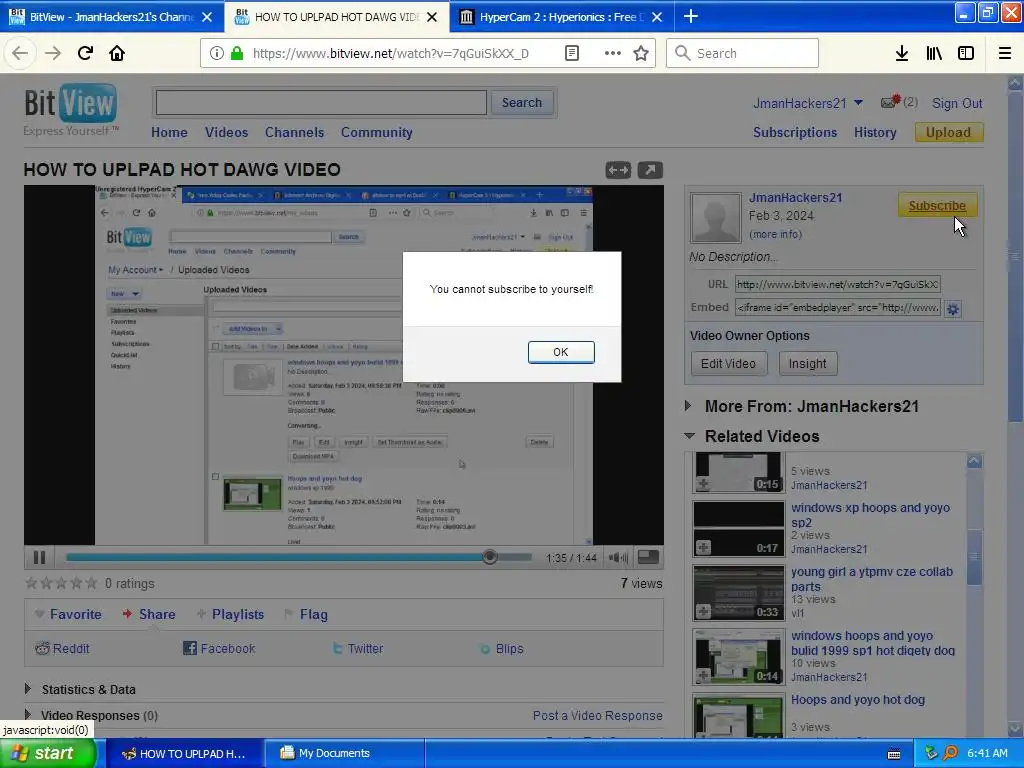Open the Insight button
Screen dimensions: 1024x768
pyautogui.click(x=808, y=363)
